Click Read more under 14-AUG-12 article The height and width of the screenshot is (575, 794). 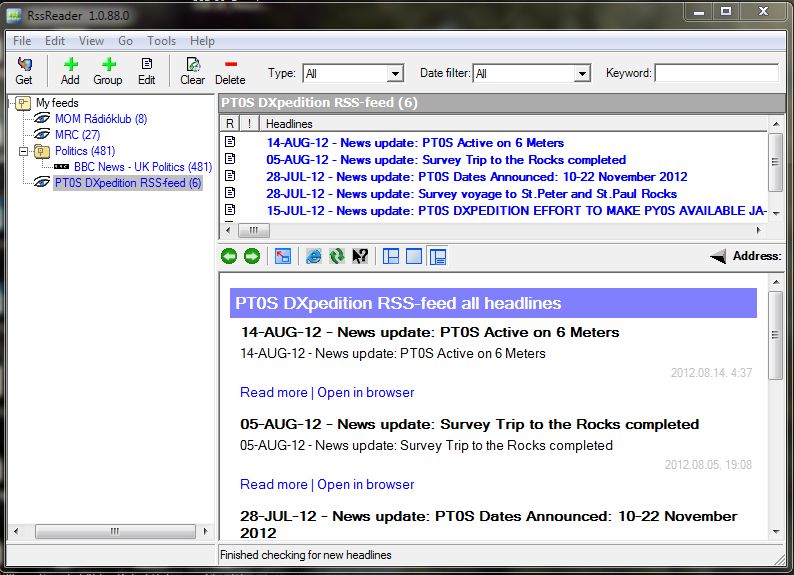click(x=273, y=392)
